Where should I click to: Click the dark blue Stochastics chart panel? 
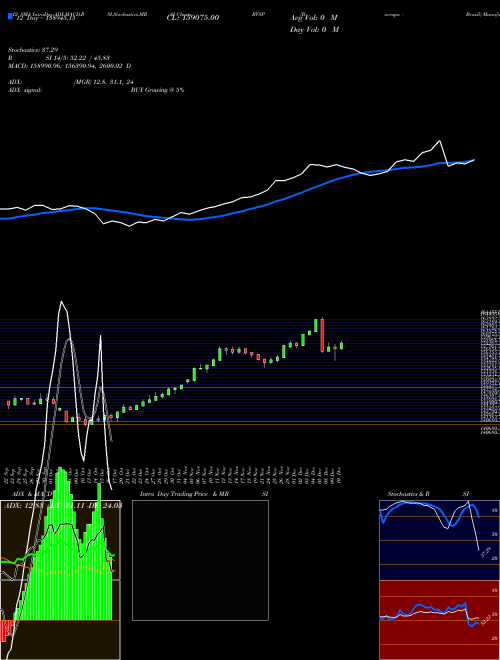click(439, 540)
